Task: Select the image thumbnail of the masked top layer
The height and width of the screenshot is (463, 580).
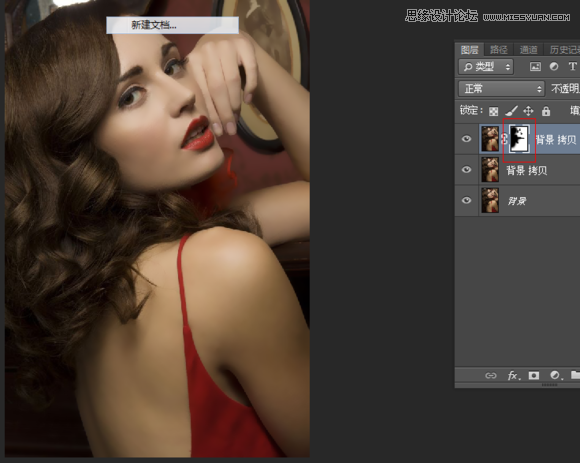Action: [x=490, y=139]
